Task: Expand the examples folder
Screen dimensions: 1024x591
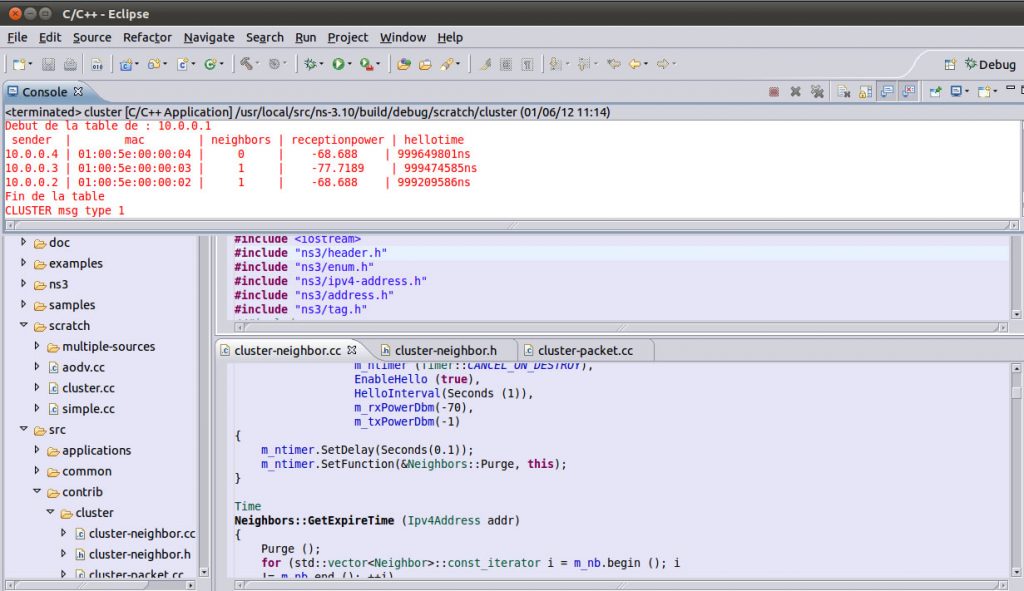Action: click(24, 263)
